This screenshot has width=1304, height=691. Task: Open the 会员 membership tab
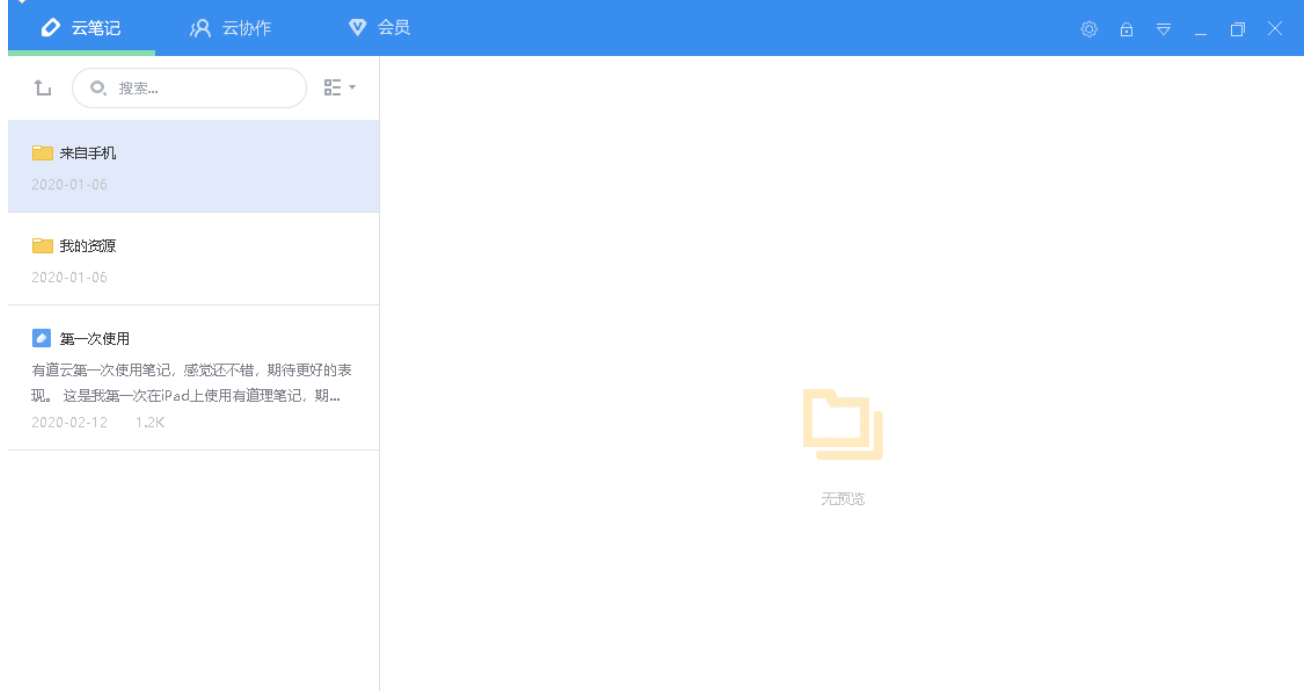coord(380,28)
